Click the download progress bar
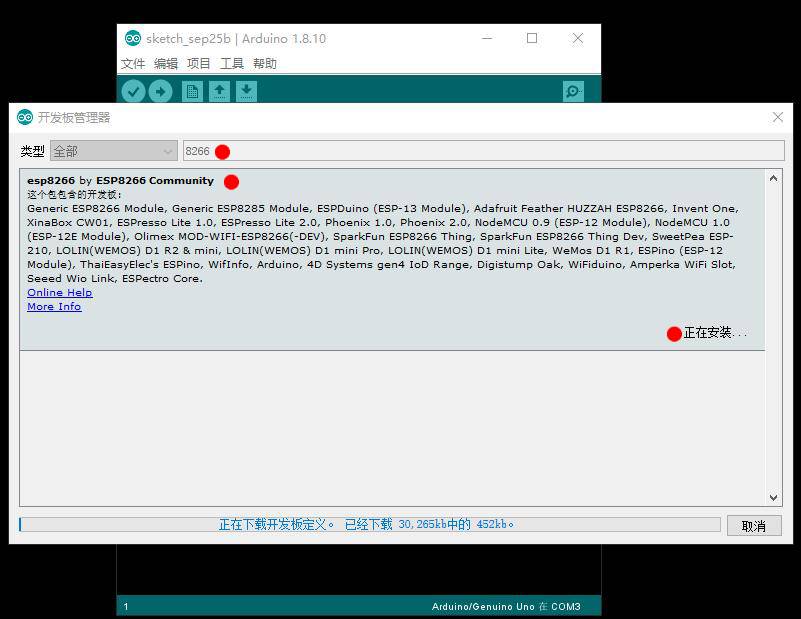The image size is (801, 619). (370, 525)
